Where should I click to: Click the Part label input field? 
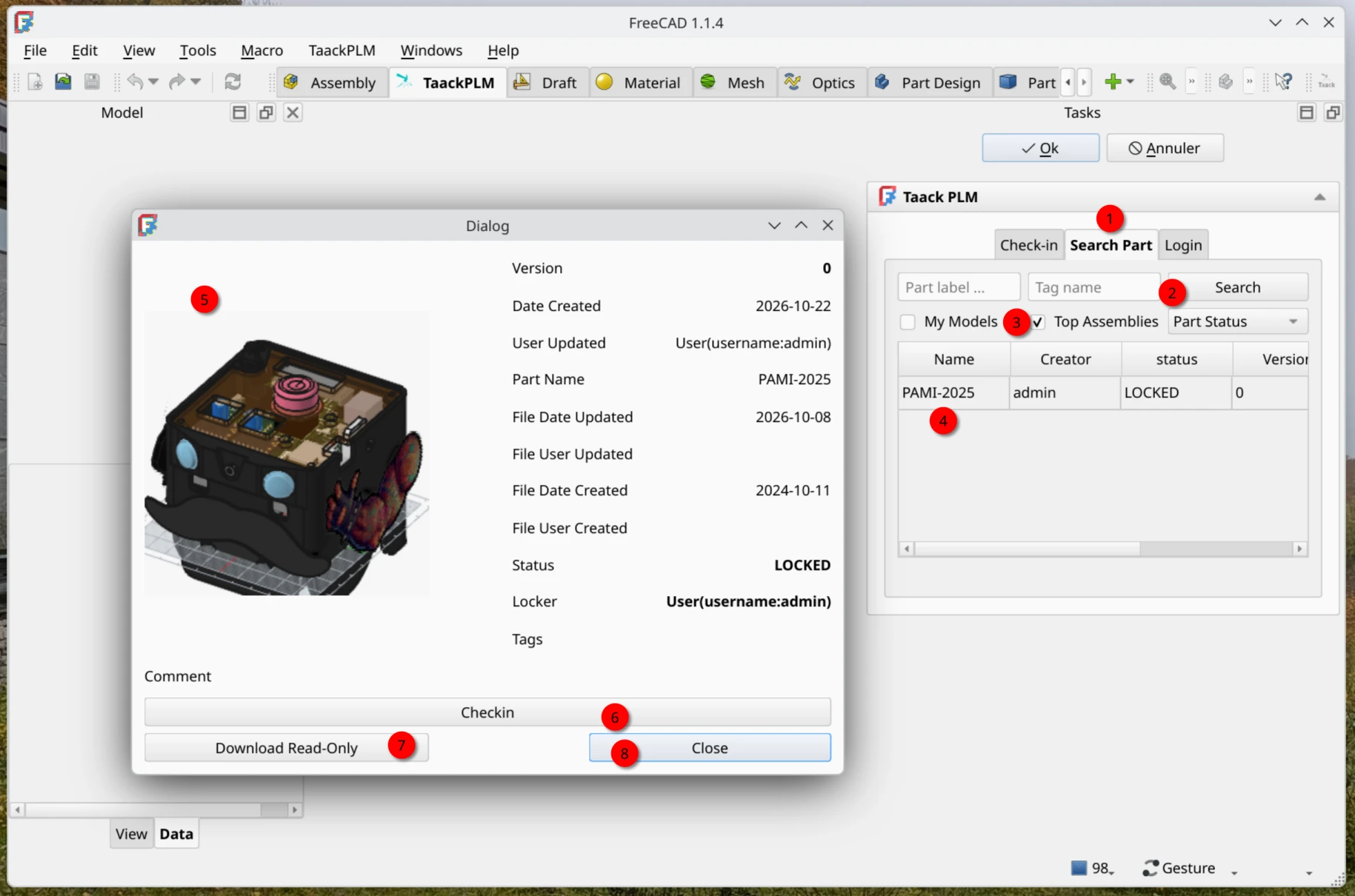(959, 287)
